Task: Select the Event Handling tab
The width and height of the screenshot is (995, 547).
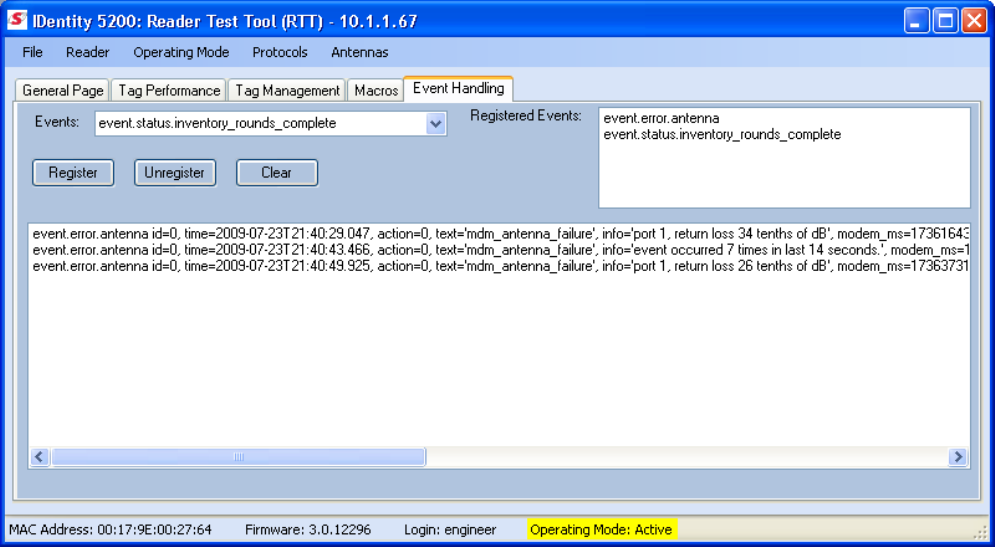Action: (x=458, y=88)
